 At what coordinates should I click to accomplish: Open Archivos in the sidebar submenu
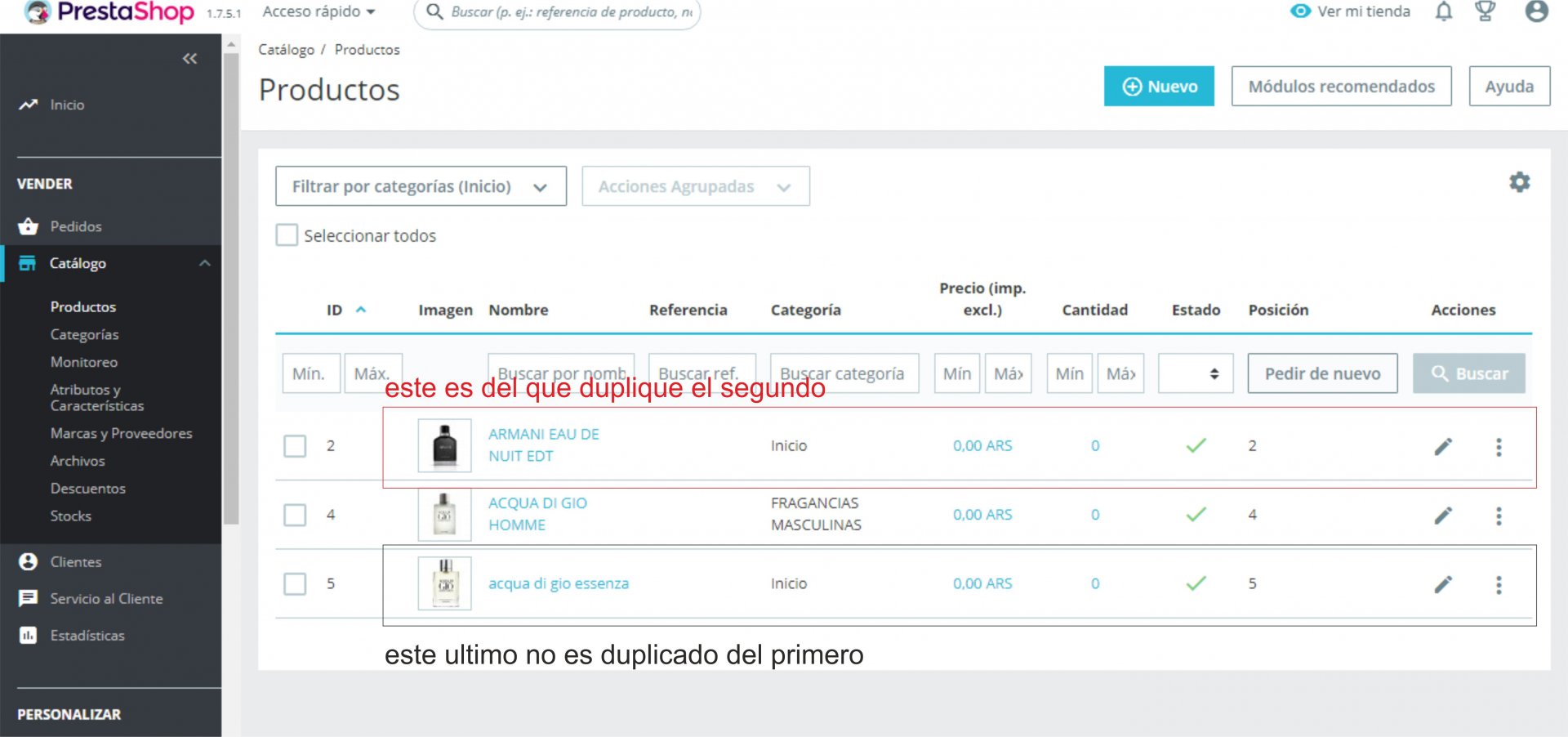tap(78, 461)
